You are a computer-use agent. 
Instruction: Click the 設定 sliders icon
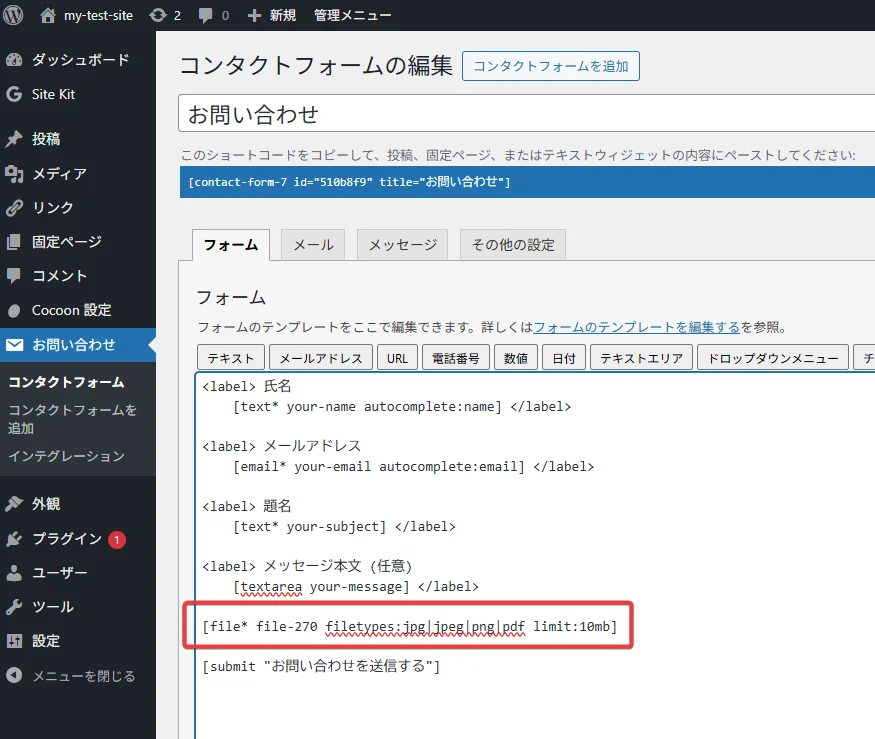click(14, 641)
